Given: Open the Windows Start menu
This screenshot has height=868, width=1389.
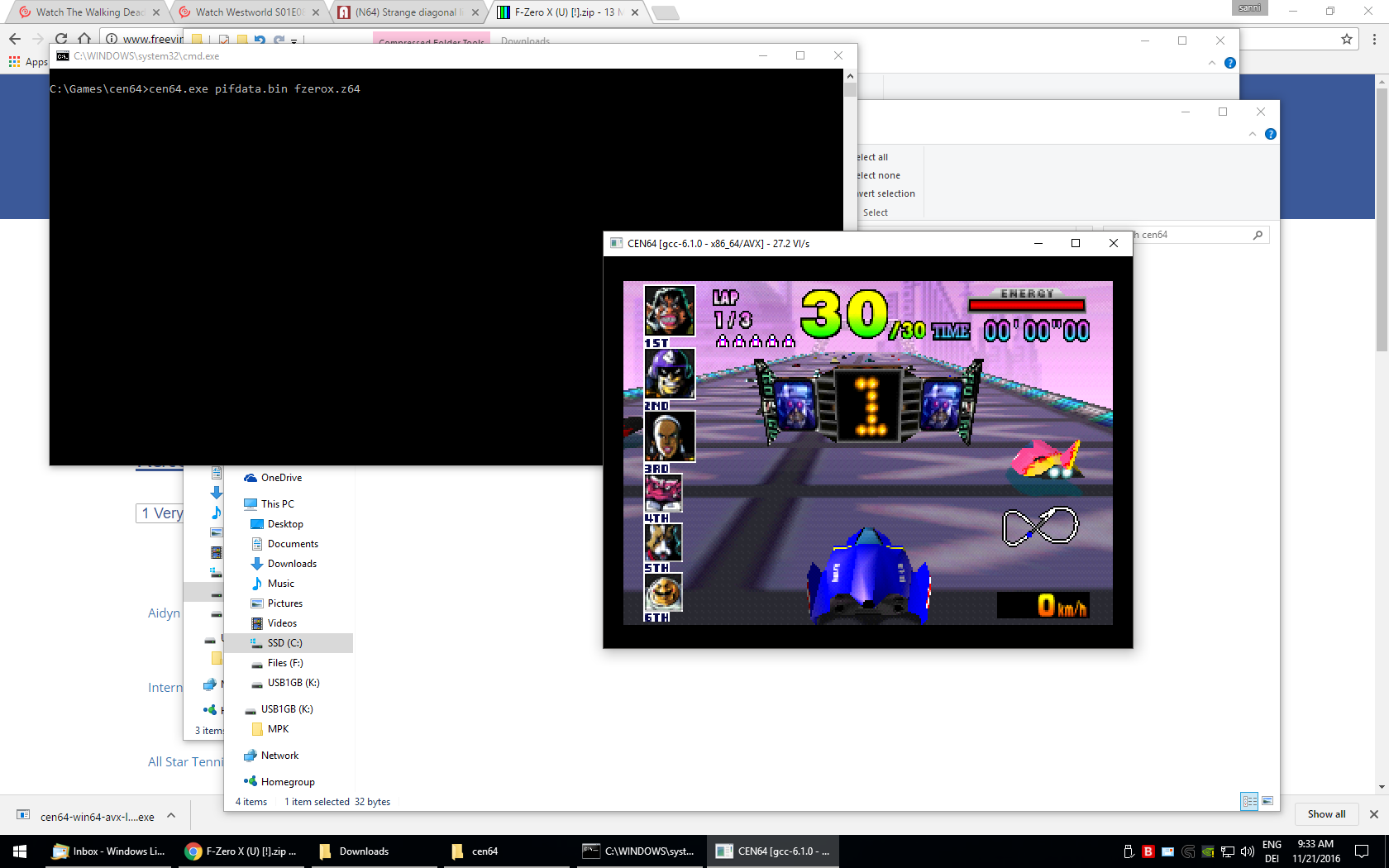Looking at the screenshot, I should pyautogui.click(x=20, y=851).
